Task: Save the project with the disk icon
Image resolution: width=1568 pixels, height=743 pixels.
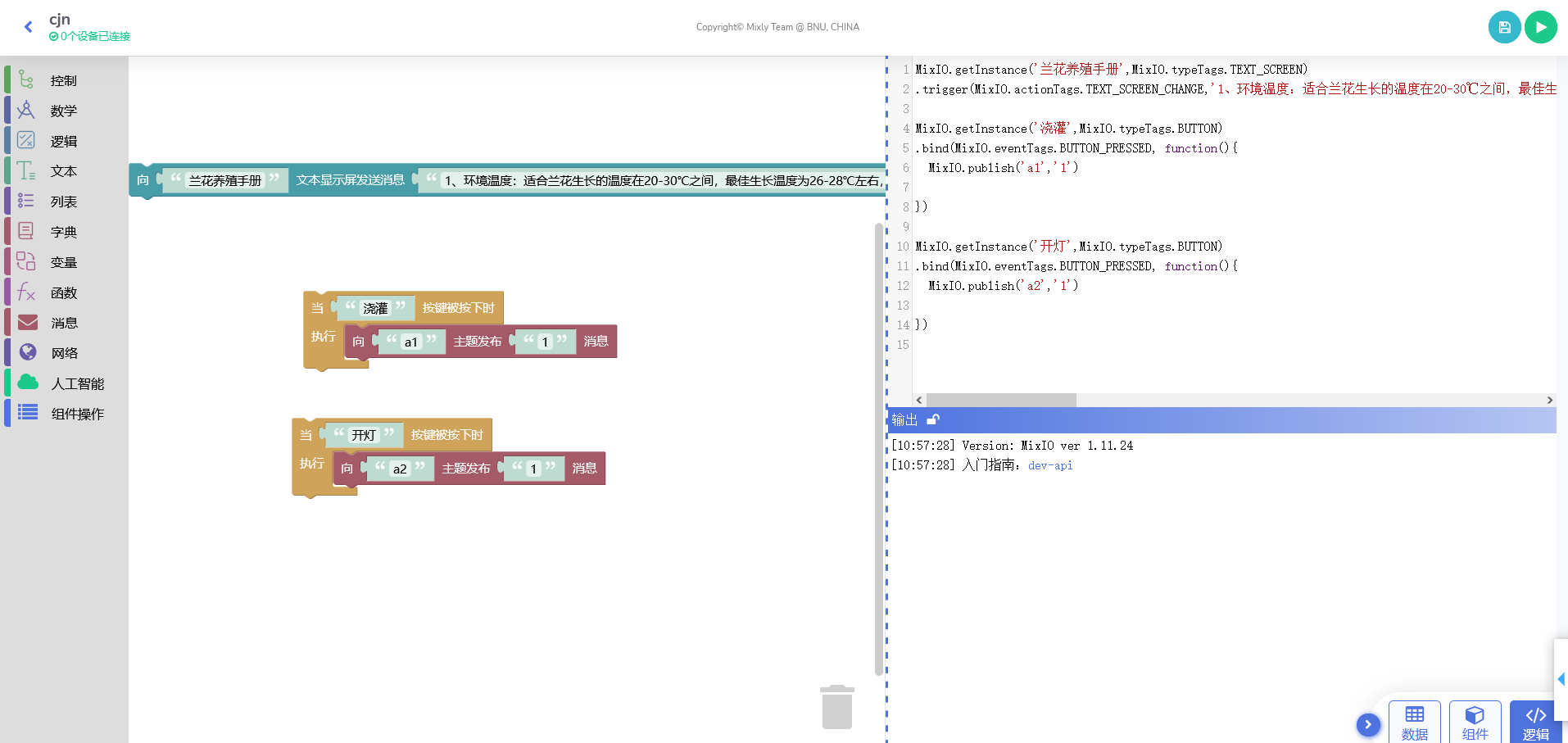Action: point(1504,27)
